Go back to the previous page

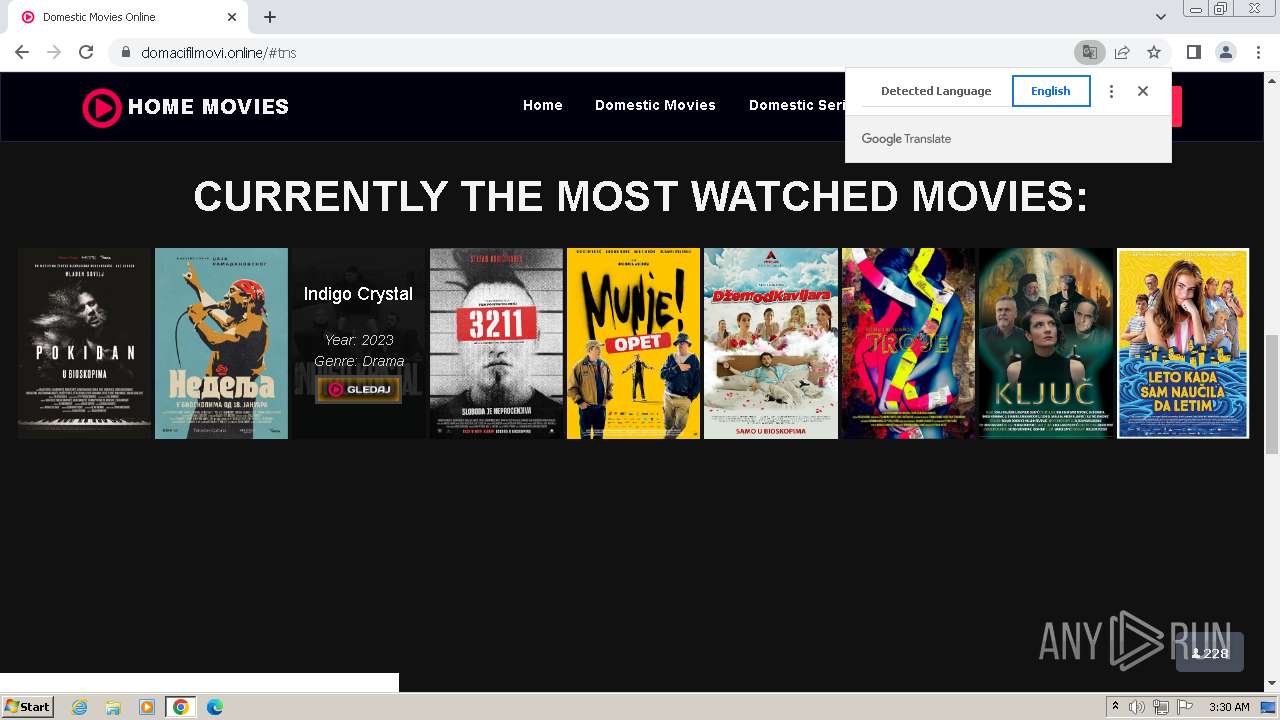coord(22,52)
